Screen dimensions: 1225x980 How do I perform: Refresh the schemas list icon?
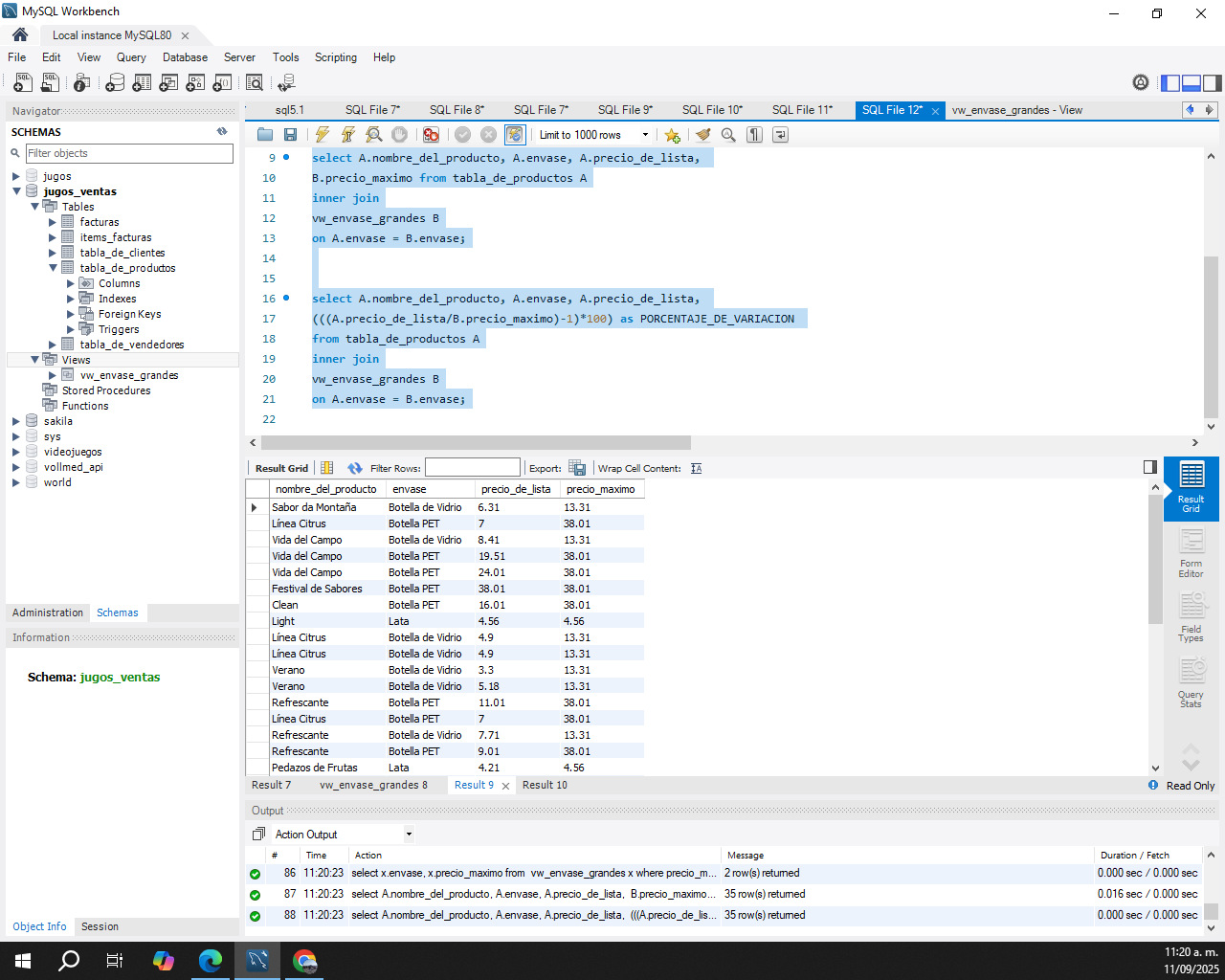[222, 132]
